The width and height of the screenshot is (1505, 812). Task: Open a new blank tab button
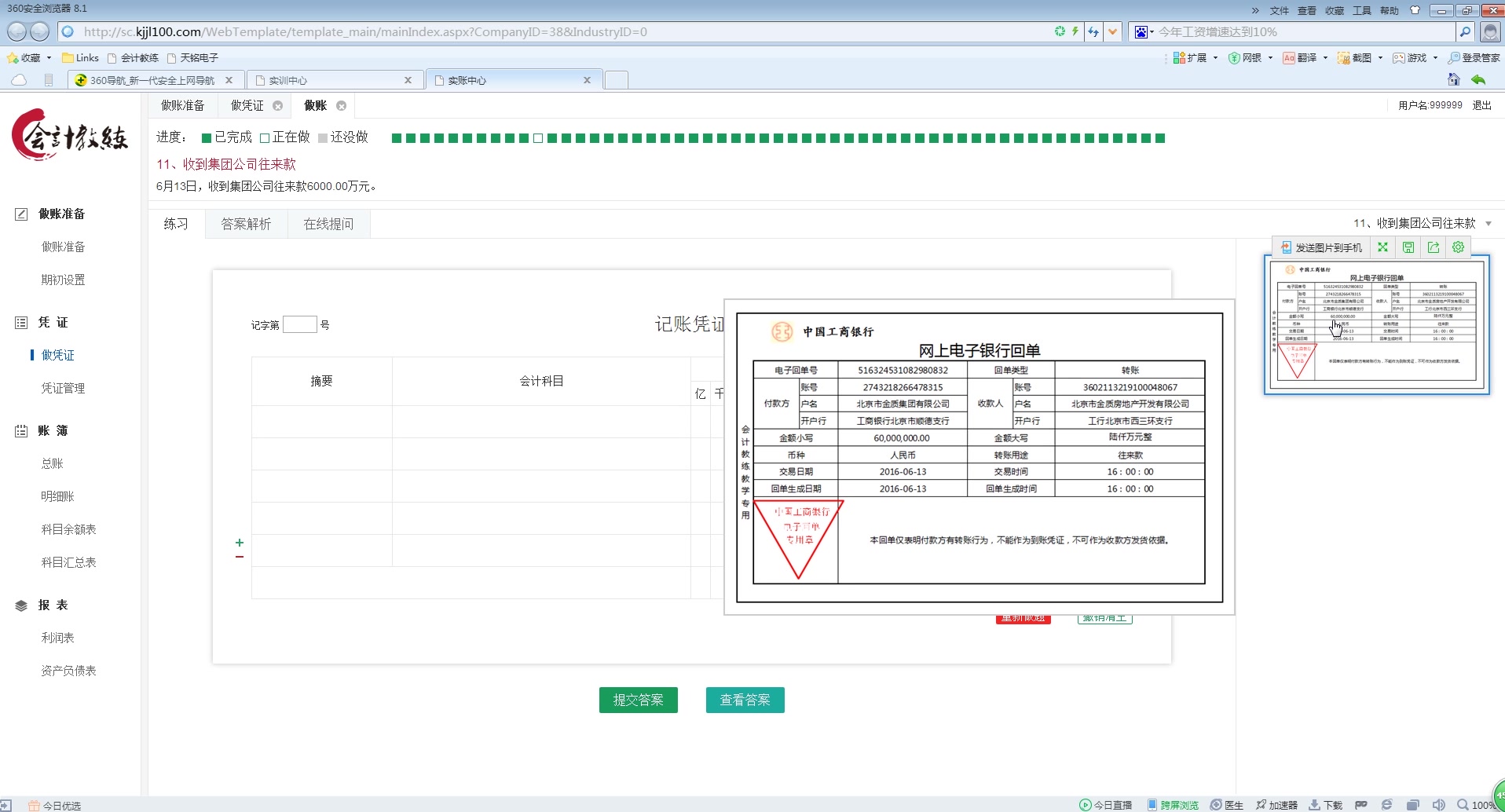click(617, 80)
